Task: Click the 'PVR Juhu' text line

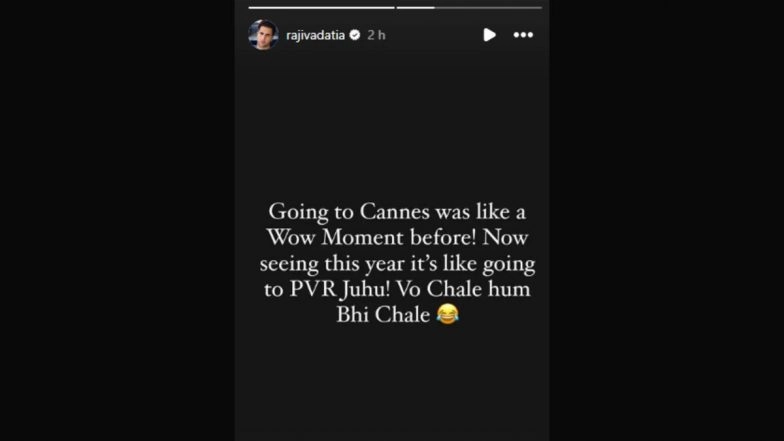Action: 397,288
